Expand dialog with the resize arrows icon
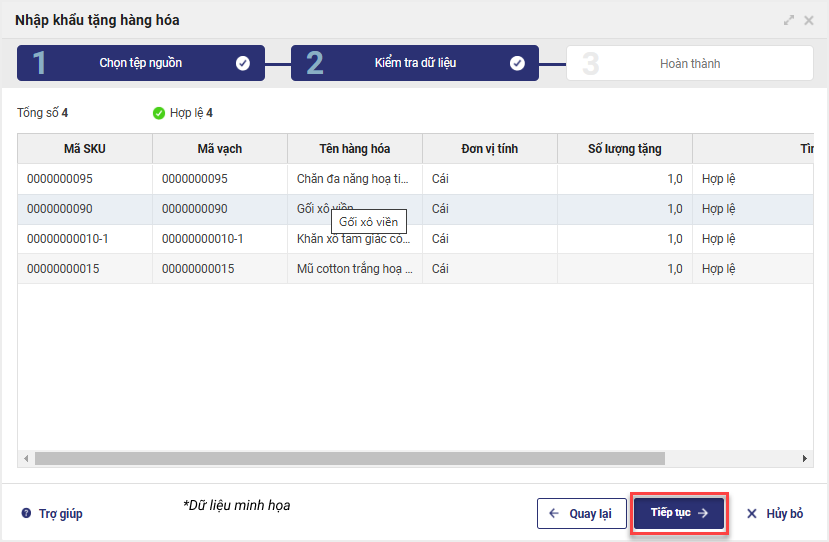Image resolution: width=829 pixels, height=542 pixels. point(789,20)
